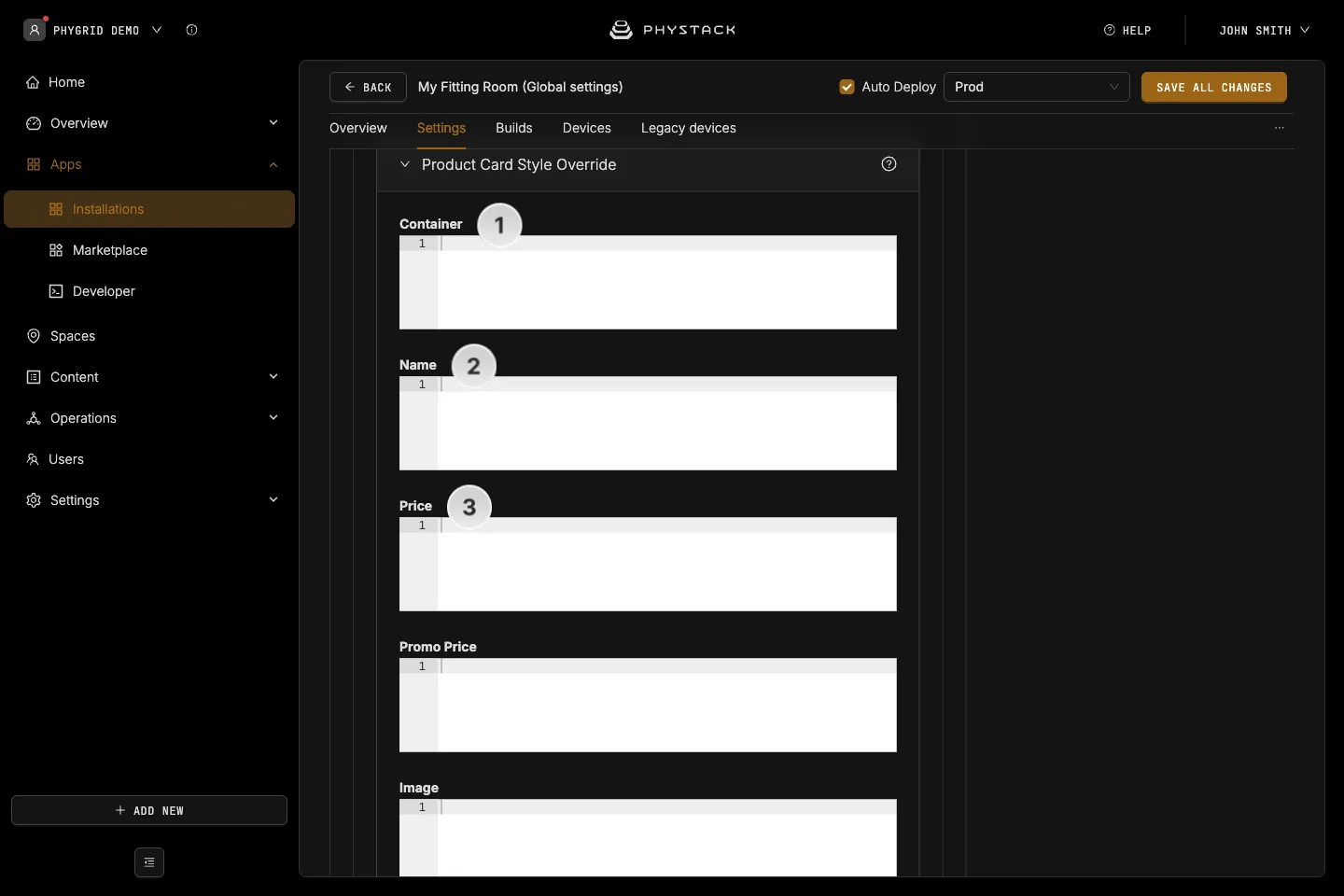Expand the Overview sidebar group

coord(273,123)
